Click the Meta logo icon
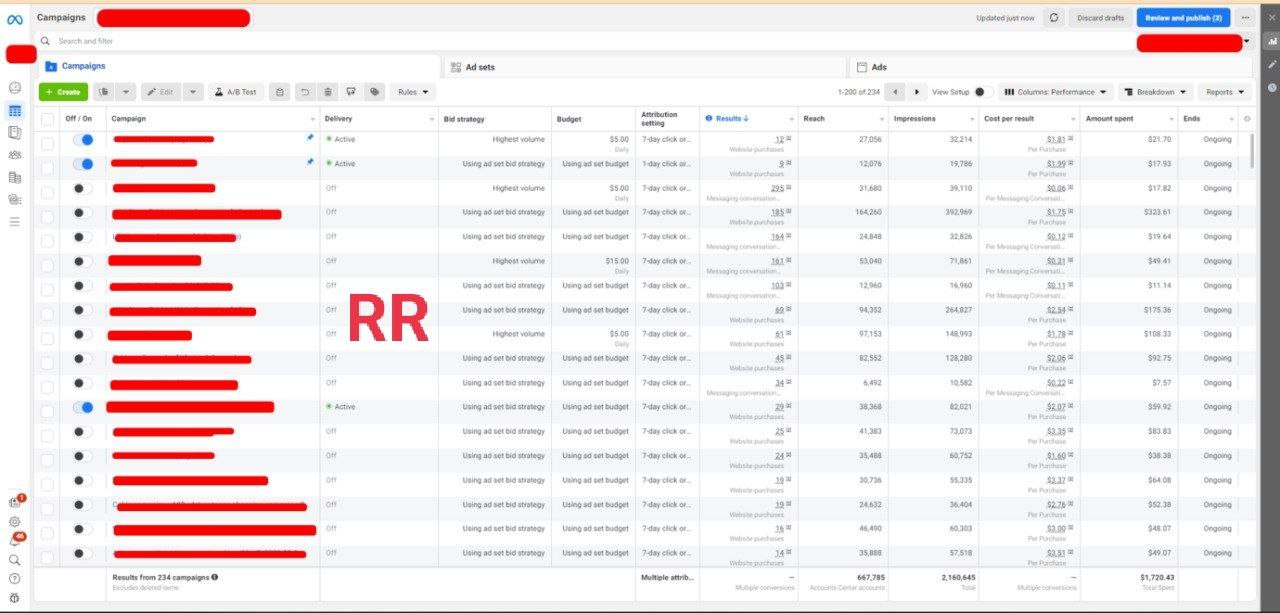Viewport: 1280px width, 613px height. [x=14, y=19]
